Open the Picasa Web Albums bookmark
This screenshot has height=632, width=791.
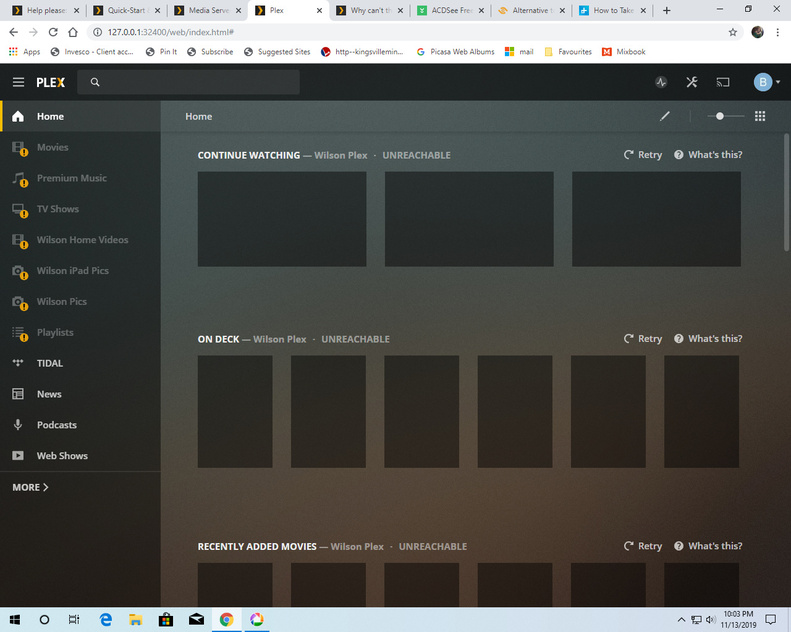coord(456,51)
